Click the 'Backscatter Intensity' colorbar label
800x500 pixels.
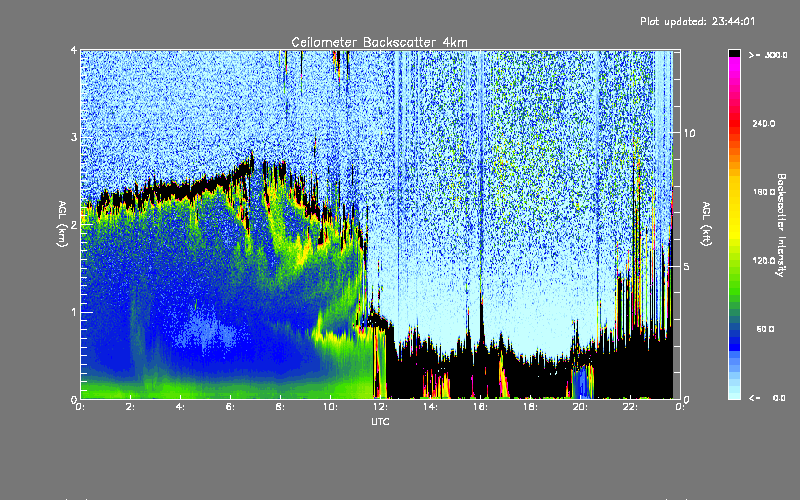click(x=780, y=225)
